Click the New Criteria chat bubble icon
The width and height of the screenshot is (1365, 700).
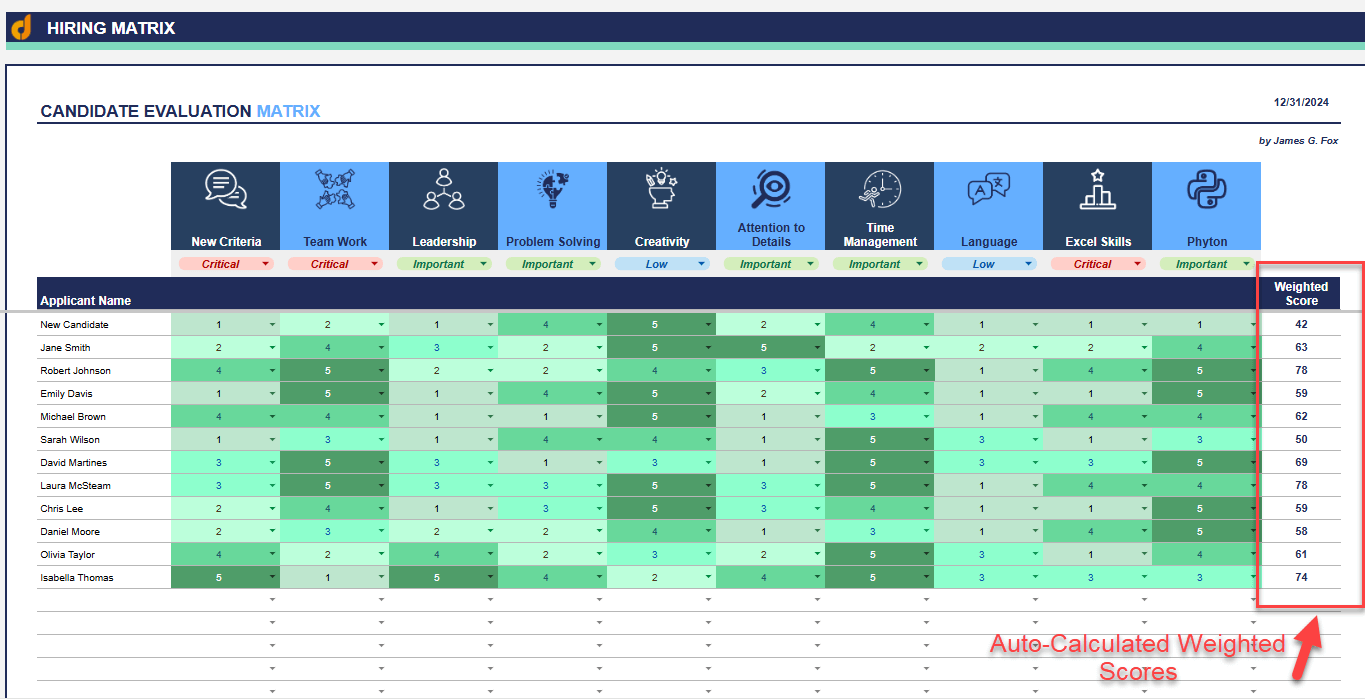click(225, 190)
